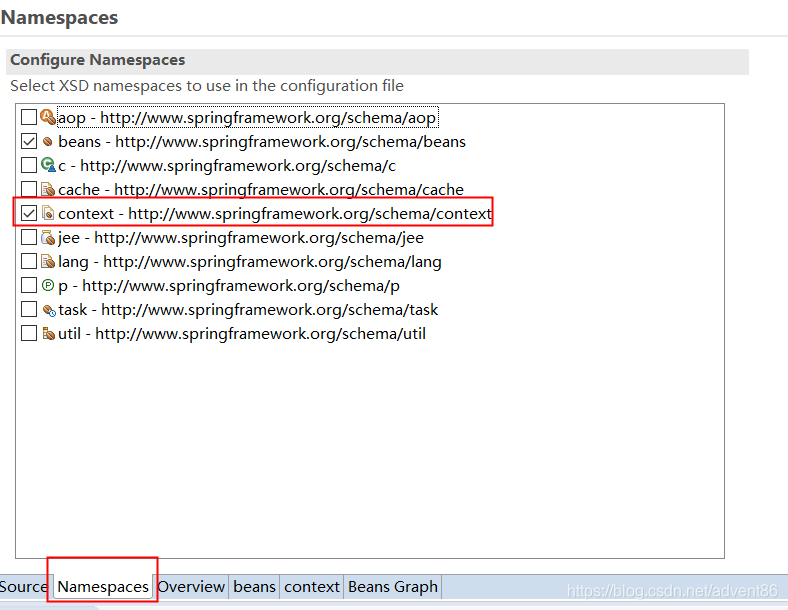Select the beans schema/beans row text
788x610 pixels.
click(262, 142)
